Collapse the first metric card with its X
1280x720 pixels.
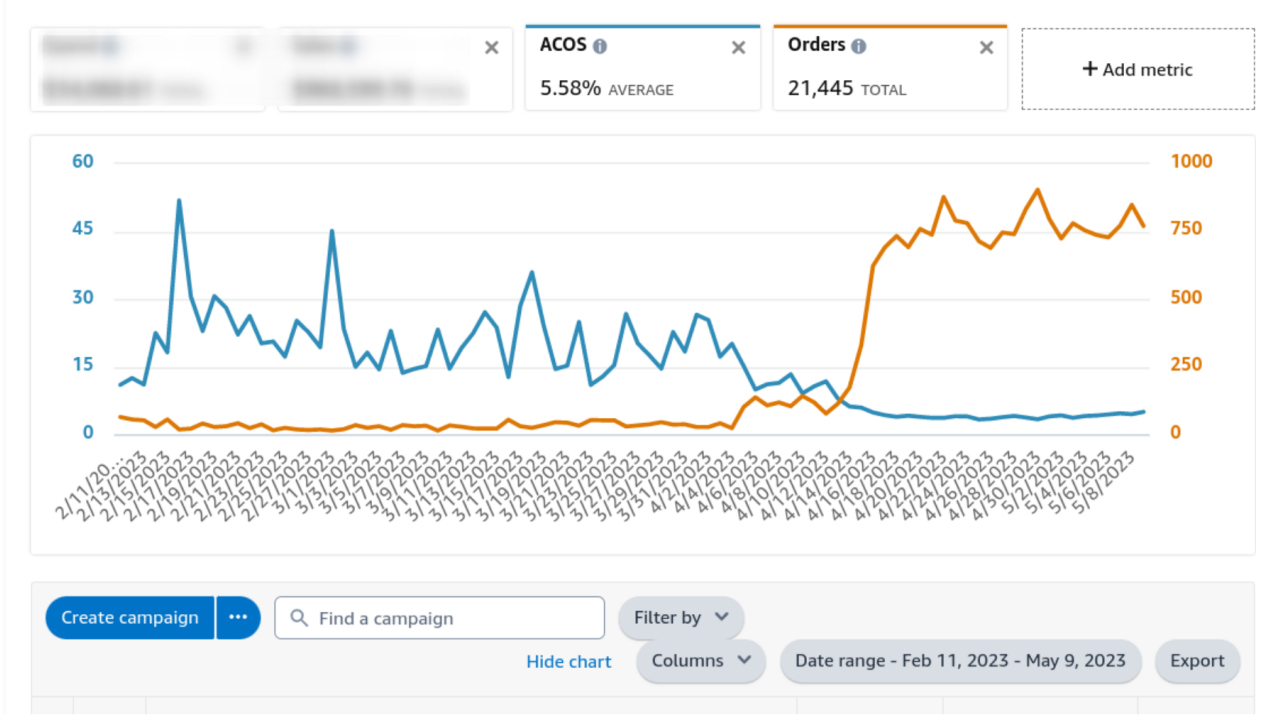click(244, 47)
